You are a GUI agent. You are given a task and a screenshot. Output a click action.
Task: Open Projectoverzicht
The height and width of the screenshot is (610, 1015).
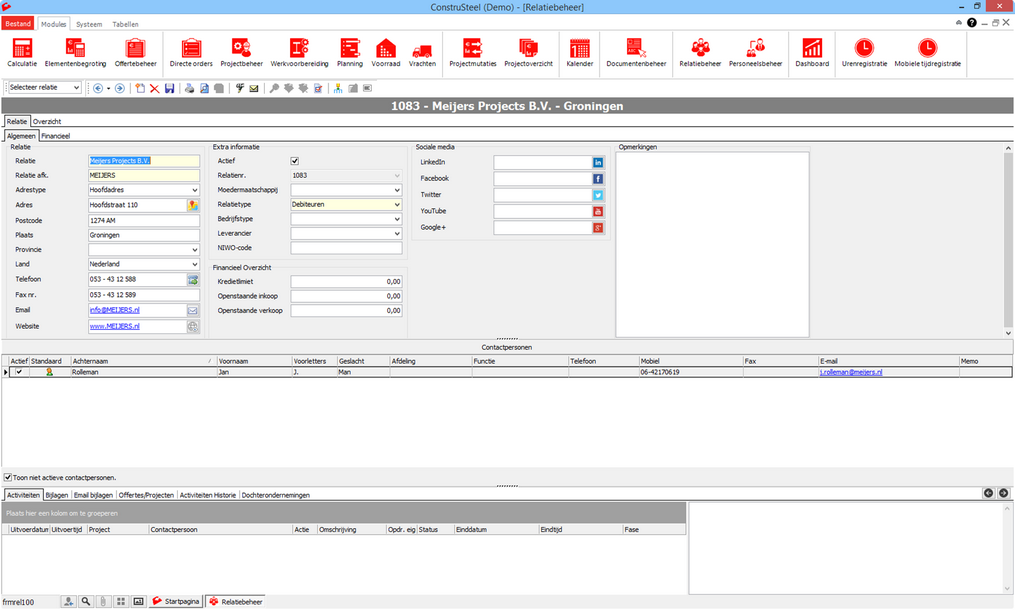point(528,52)
